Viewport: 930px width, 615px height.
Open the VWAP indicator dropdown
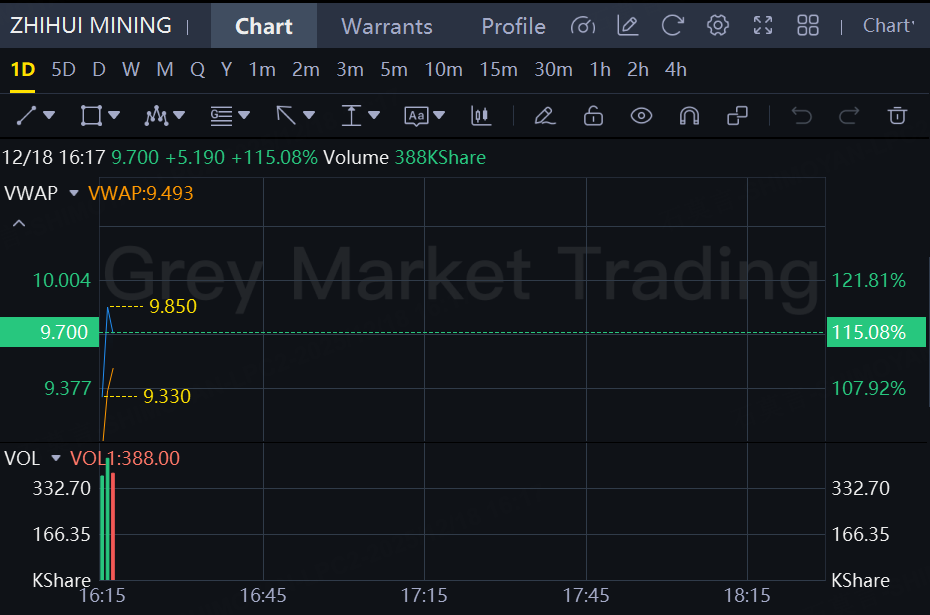(x=74, y=193)
